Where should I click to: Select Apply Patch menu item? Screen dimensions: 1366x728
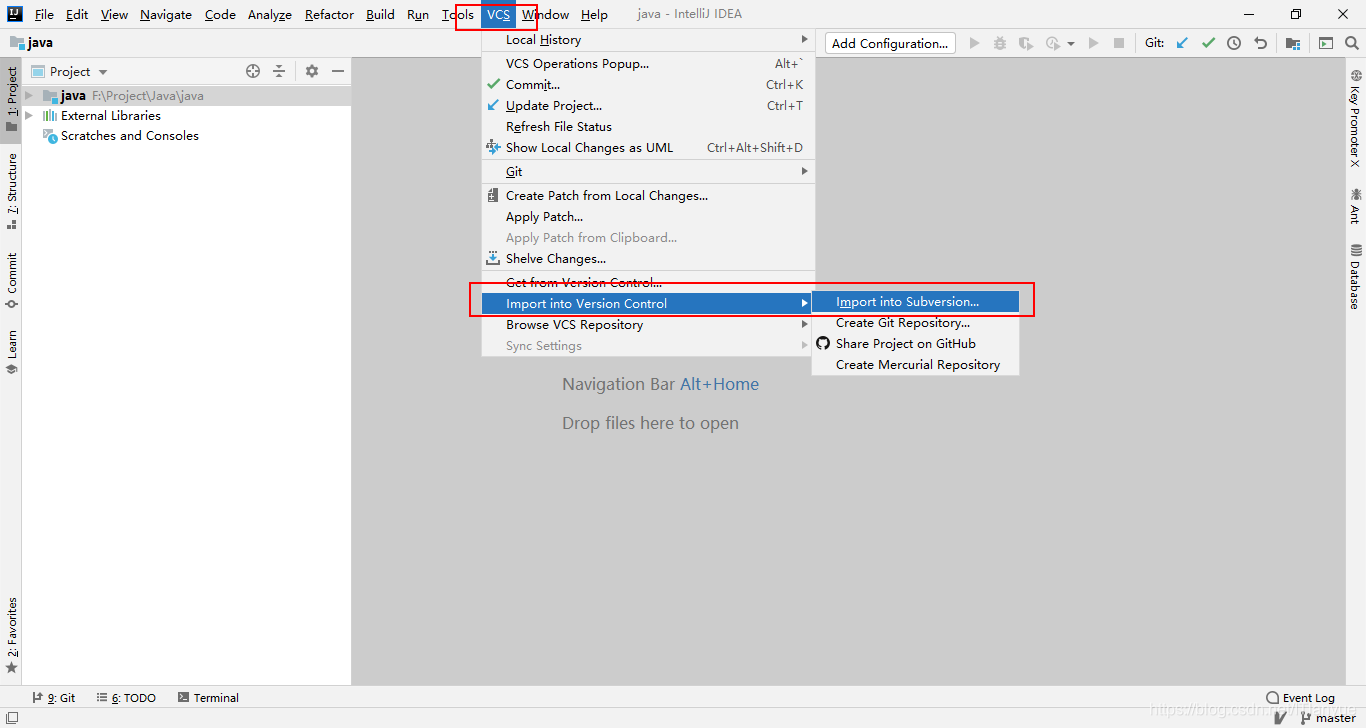point(648,216)
